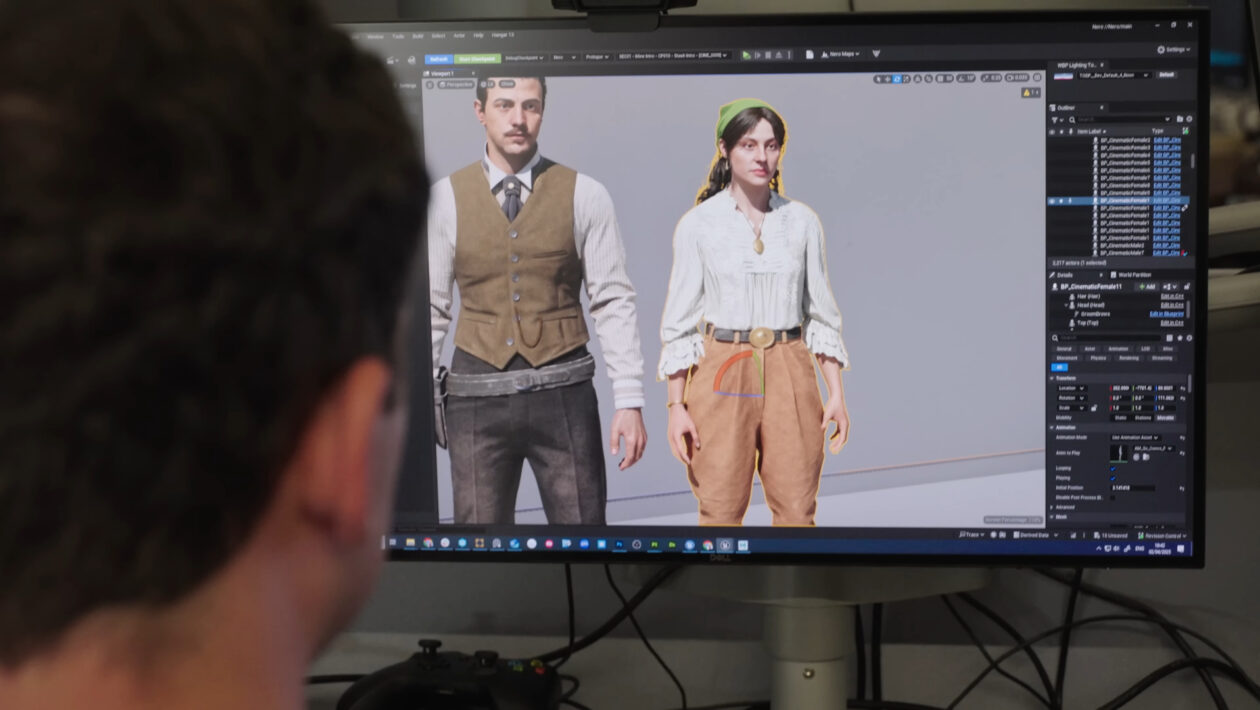This screenshot has width=1260, height=710.
Task: Open the Build menu
Action: 418,36
